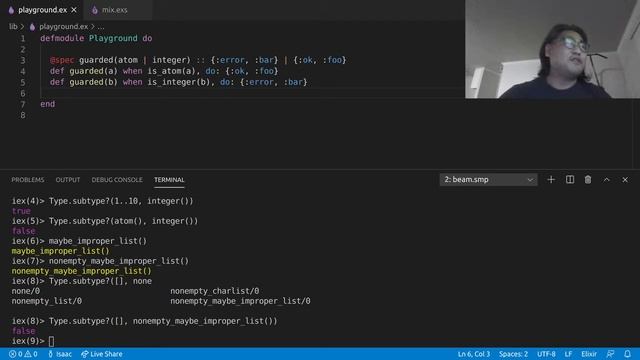640x360 pixels.
Task: Open the terminal selector dropdown showing beam.smp
Action: coord(488,180)
